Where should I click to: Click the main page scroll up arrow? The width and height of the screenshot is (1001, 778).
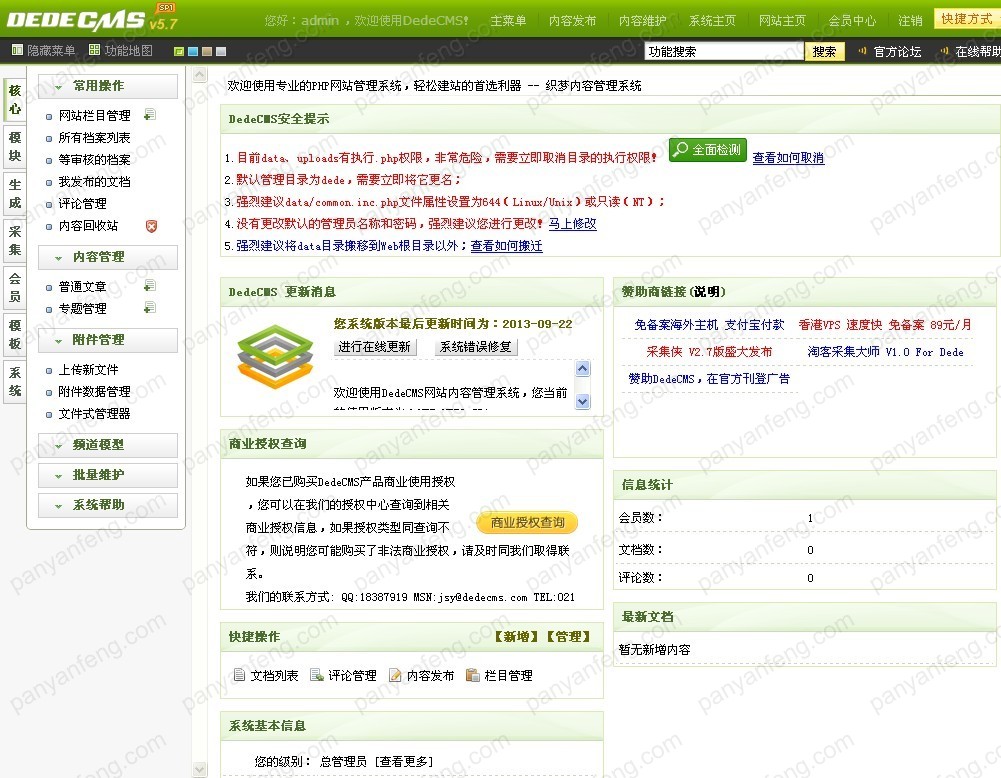pos(200,75)
